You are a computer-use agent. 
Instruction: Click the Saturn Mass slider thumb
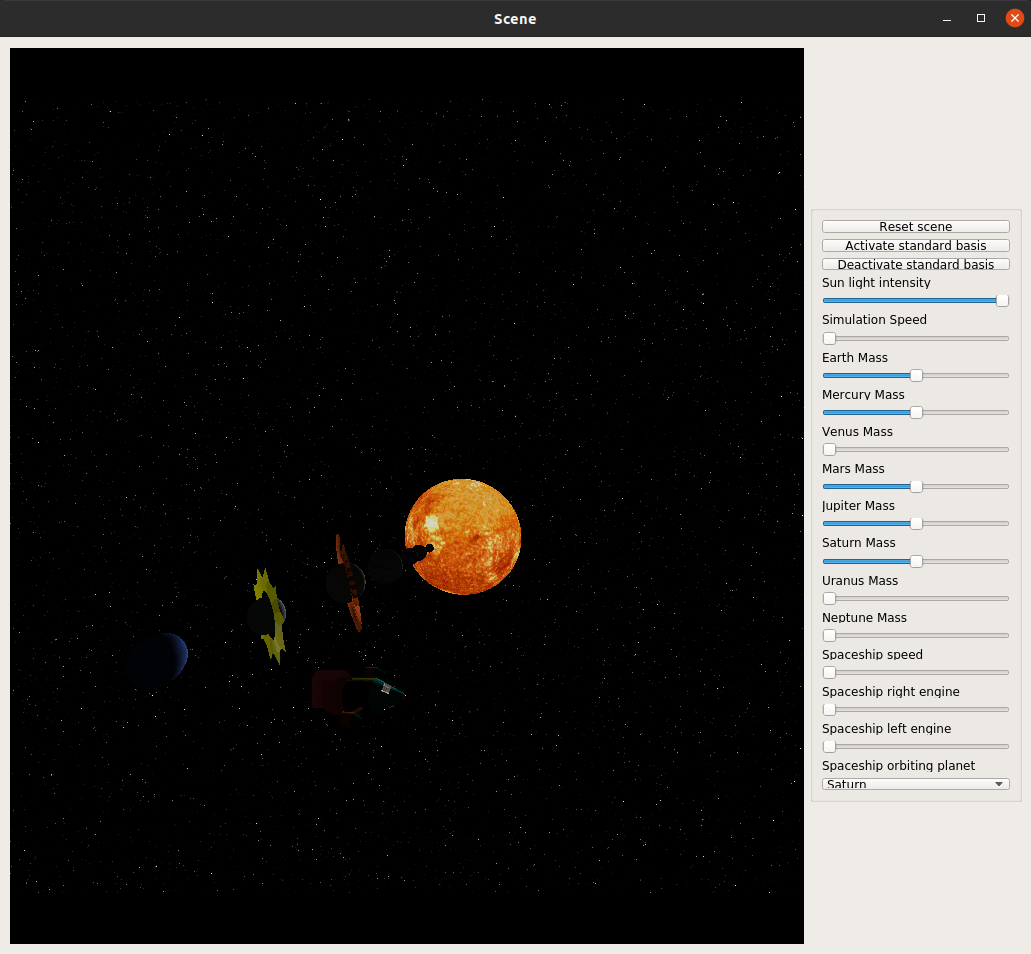[916, 561]
